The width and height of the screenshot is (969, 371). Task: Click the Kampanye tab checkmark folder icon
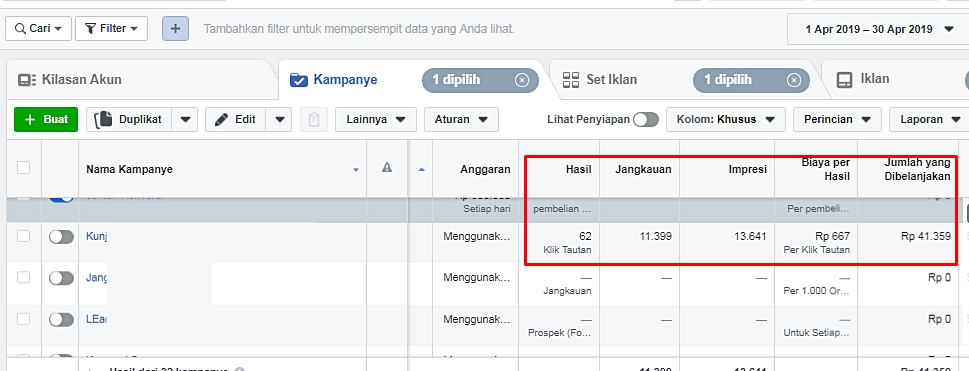click(298, 80)
